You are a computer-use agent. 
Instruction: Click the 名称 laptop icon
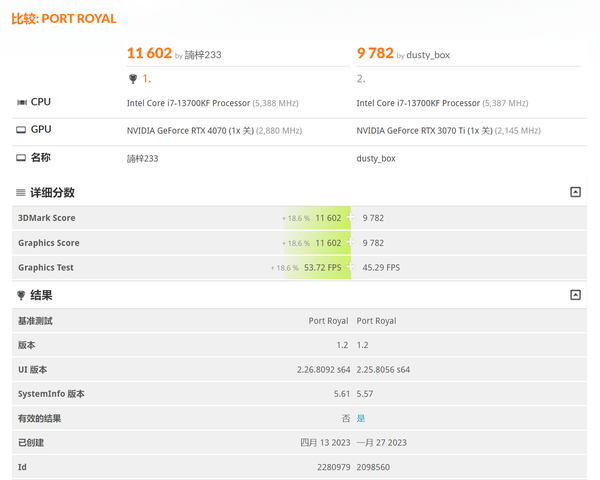pos(21,158)
